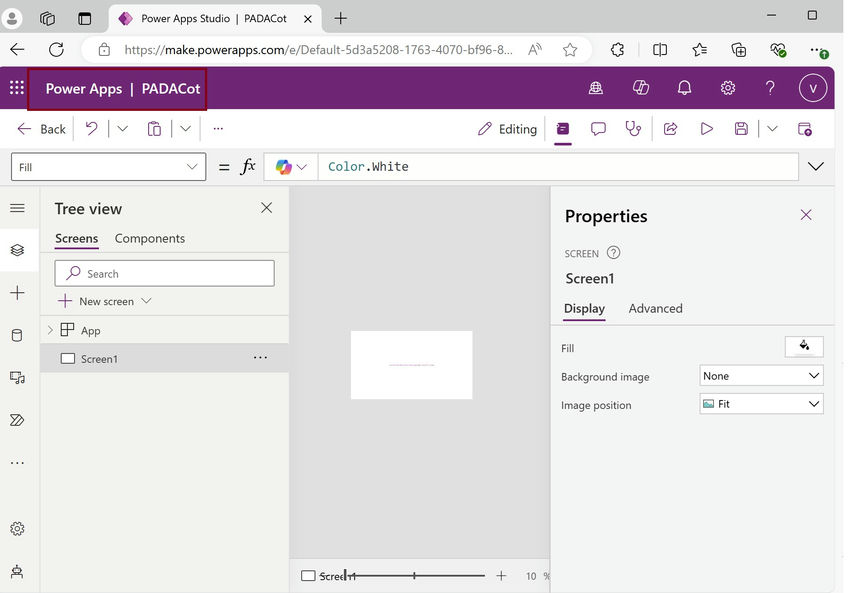Refresh the browser page
Screen dimensions: 850x593
56,50
